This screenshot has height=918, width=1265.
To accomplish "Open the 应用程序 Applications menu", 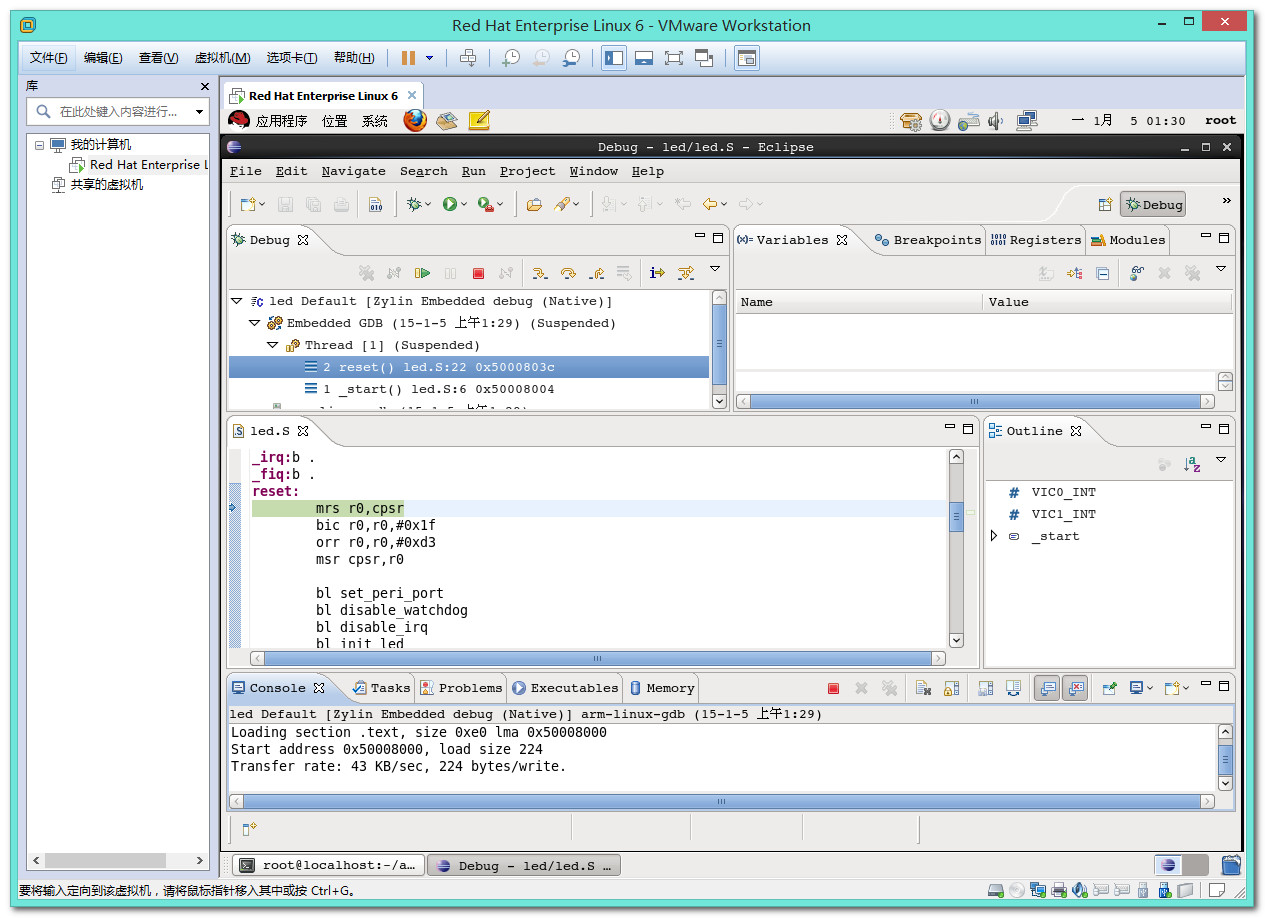I will tap(281, 121).
